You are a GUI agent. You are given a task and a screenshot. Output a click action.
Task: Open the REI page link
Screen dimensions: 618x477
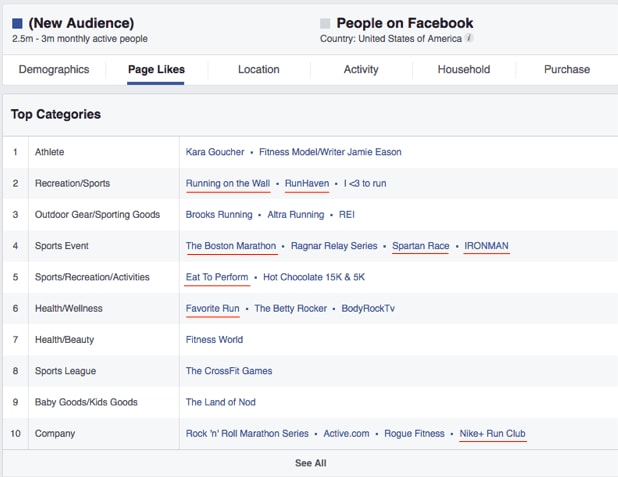[346, 214]
